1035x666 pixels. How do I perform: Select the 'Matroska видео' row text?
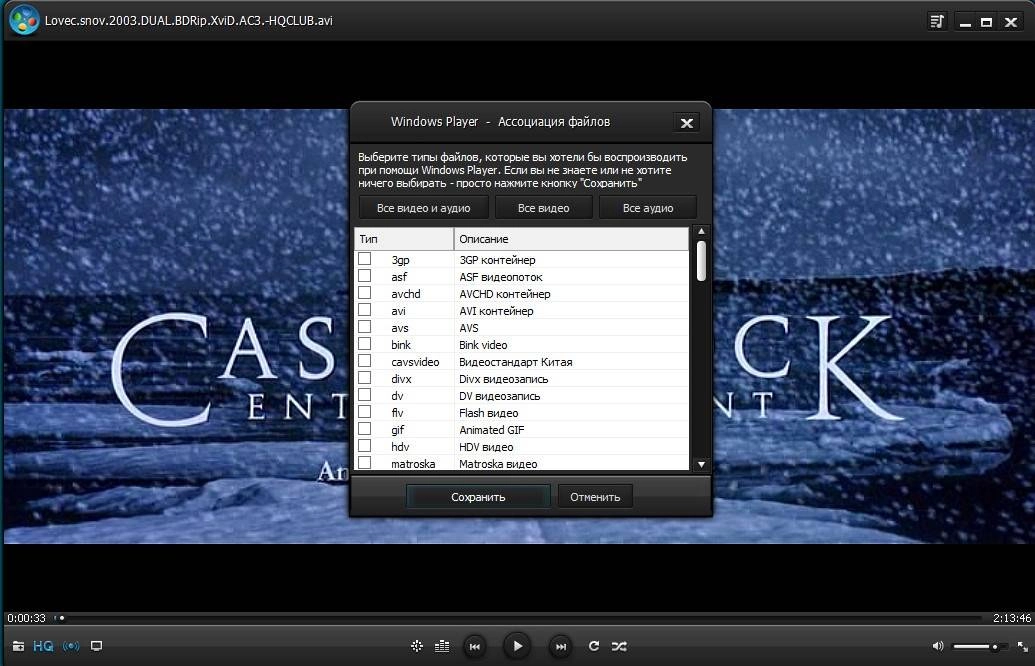pyautogui.click(x=498, y=464)
